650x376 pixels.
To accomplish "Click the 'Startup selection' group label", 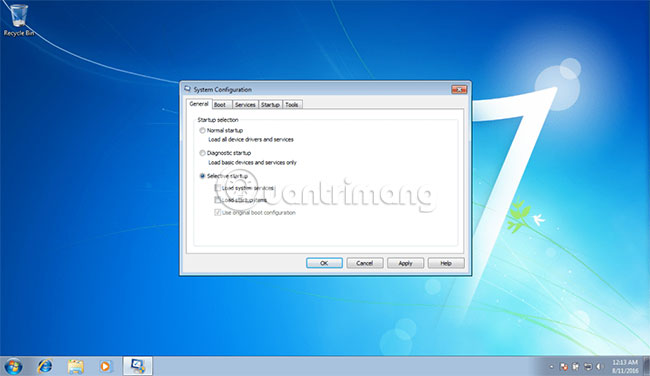I will point(218,120).
